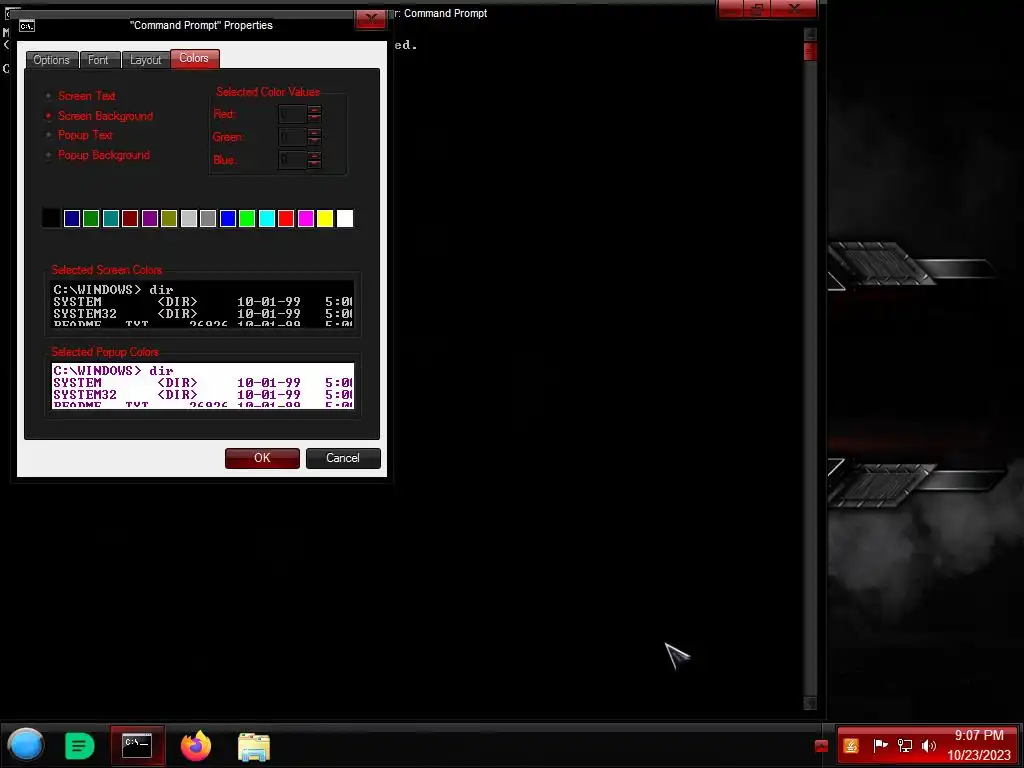Pick the purple color swatch

tap(150, 218)
